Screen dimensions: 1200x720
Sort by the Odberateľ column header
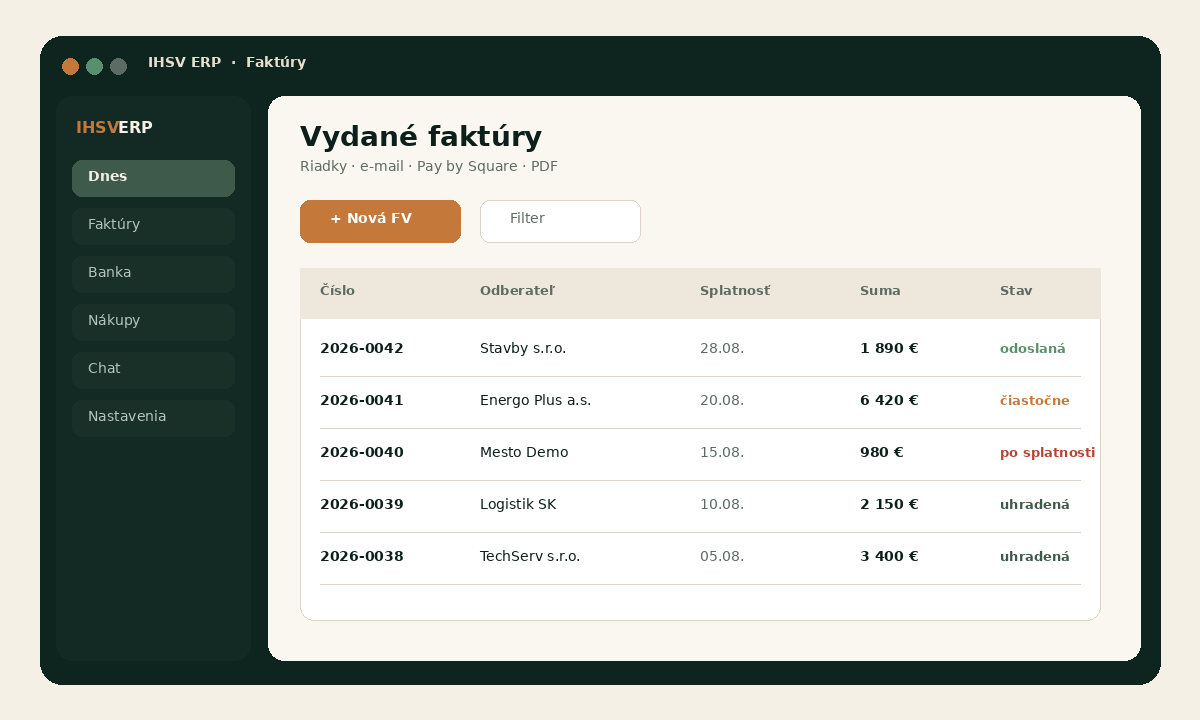click(x=517, y=291)
